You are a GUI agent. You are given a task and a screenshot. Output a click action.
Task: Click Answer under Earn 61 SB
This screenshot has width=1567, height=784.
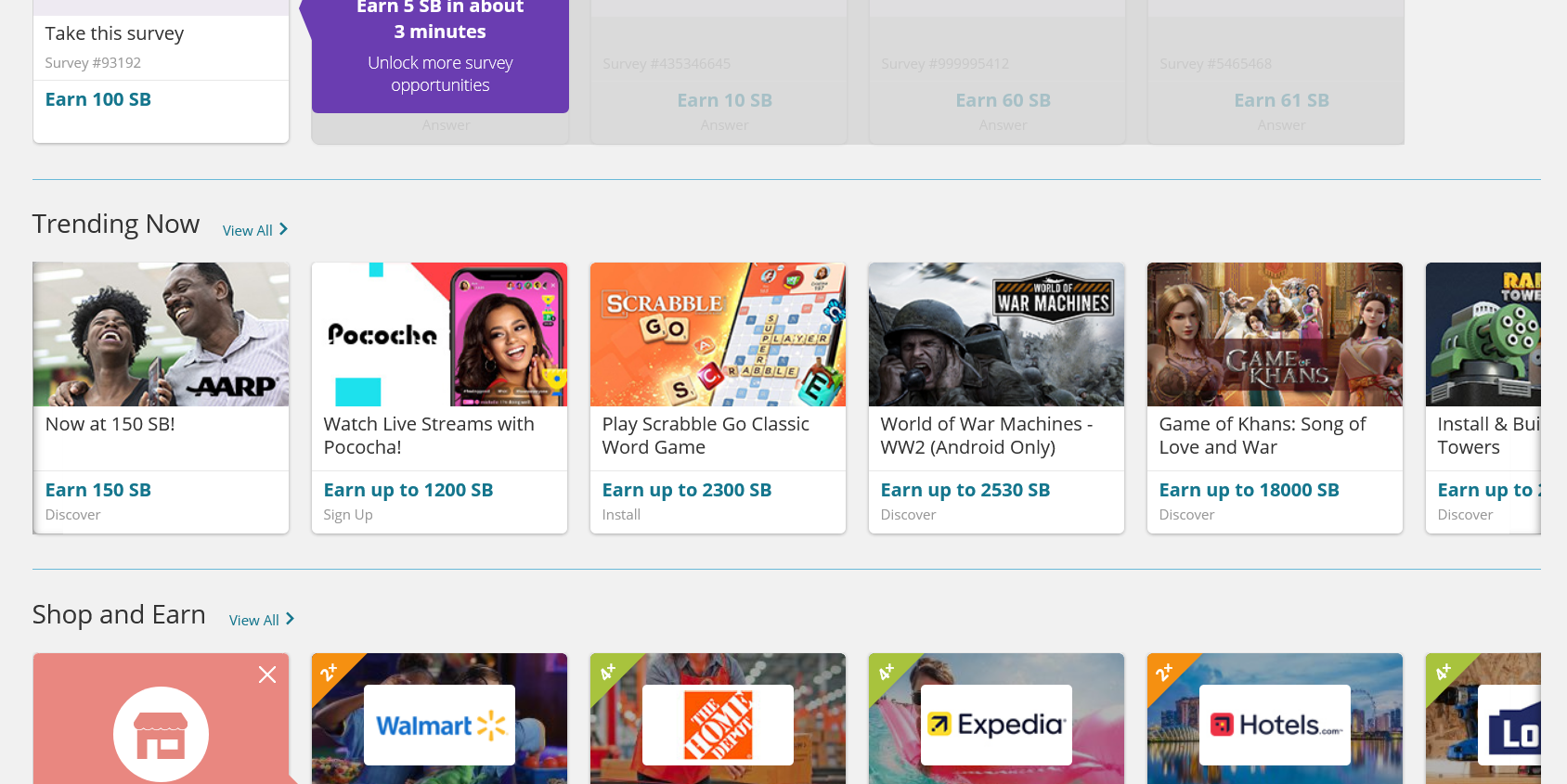1281,125
